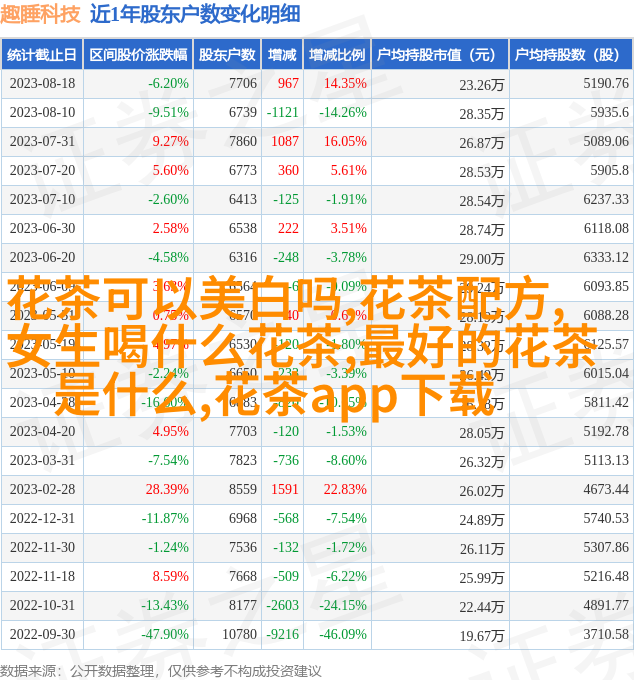Select the 10780 shareholder count cell
The width and height of the screenshot is (634, 680).
(x=239, y=635)
